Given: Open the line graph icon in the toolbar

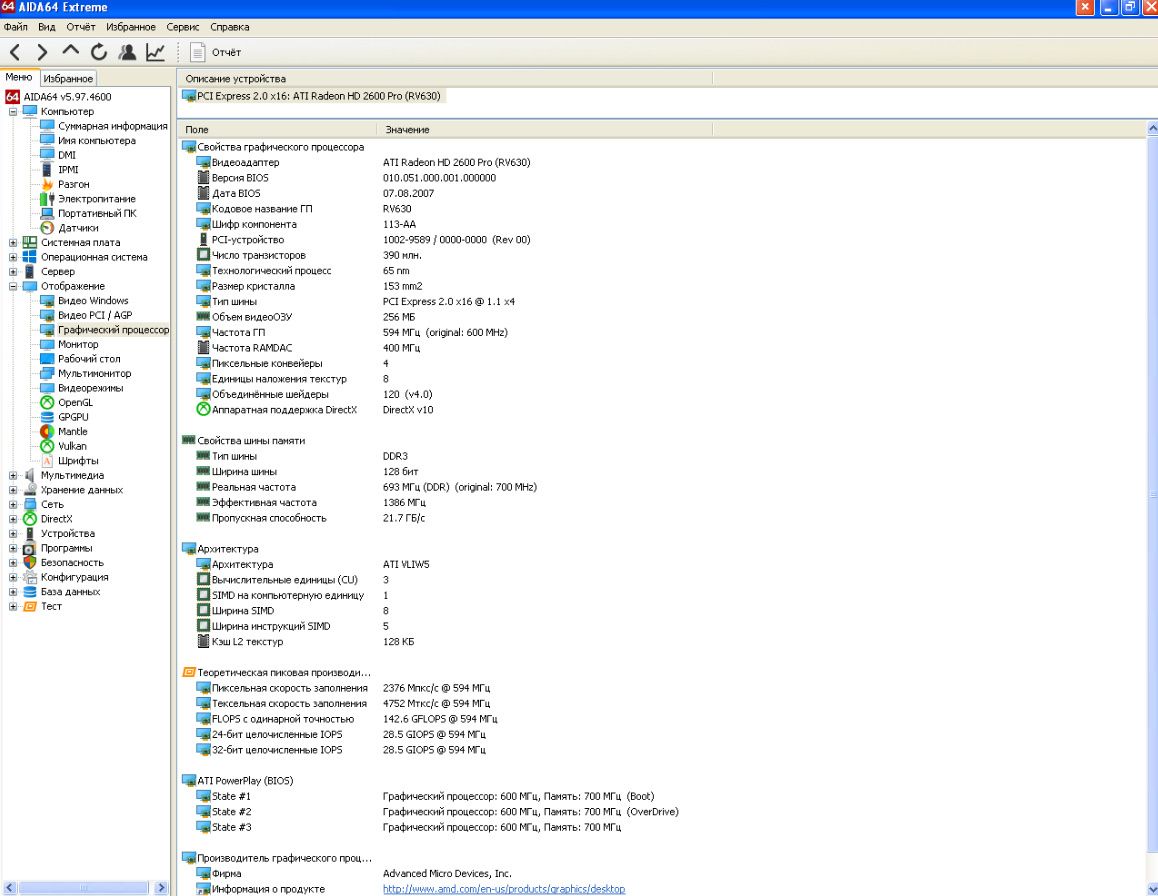Looking at the screenshot, I should [155, 52].
